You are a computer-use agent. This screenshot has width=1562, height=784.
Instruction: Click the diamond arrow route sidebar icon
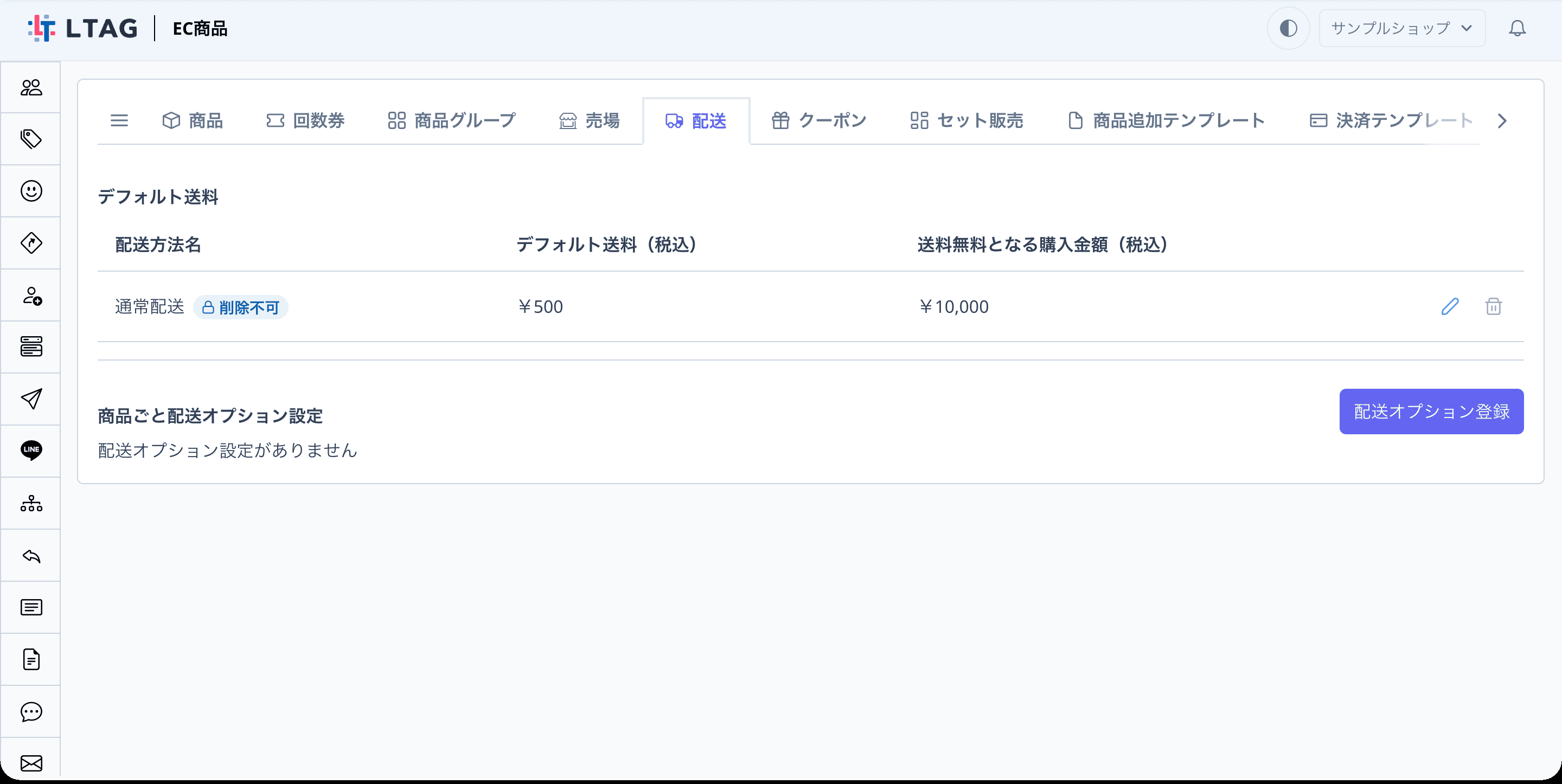point(31,243)
